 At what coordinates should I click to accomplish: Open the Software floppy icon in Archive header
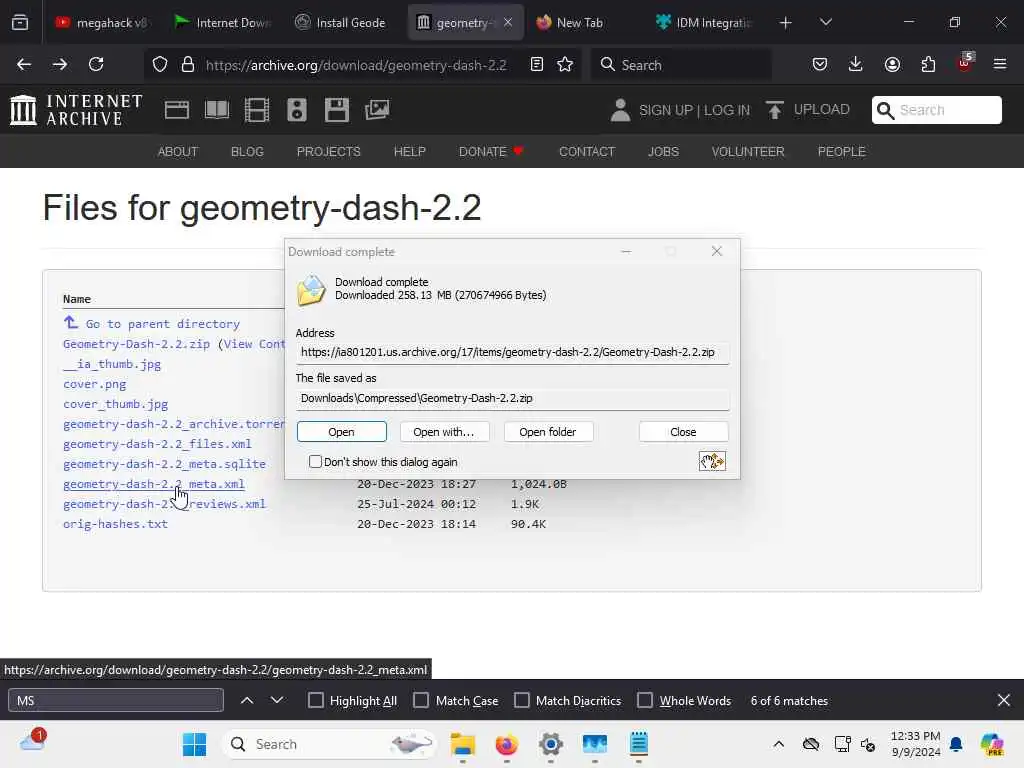(337, 110)
